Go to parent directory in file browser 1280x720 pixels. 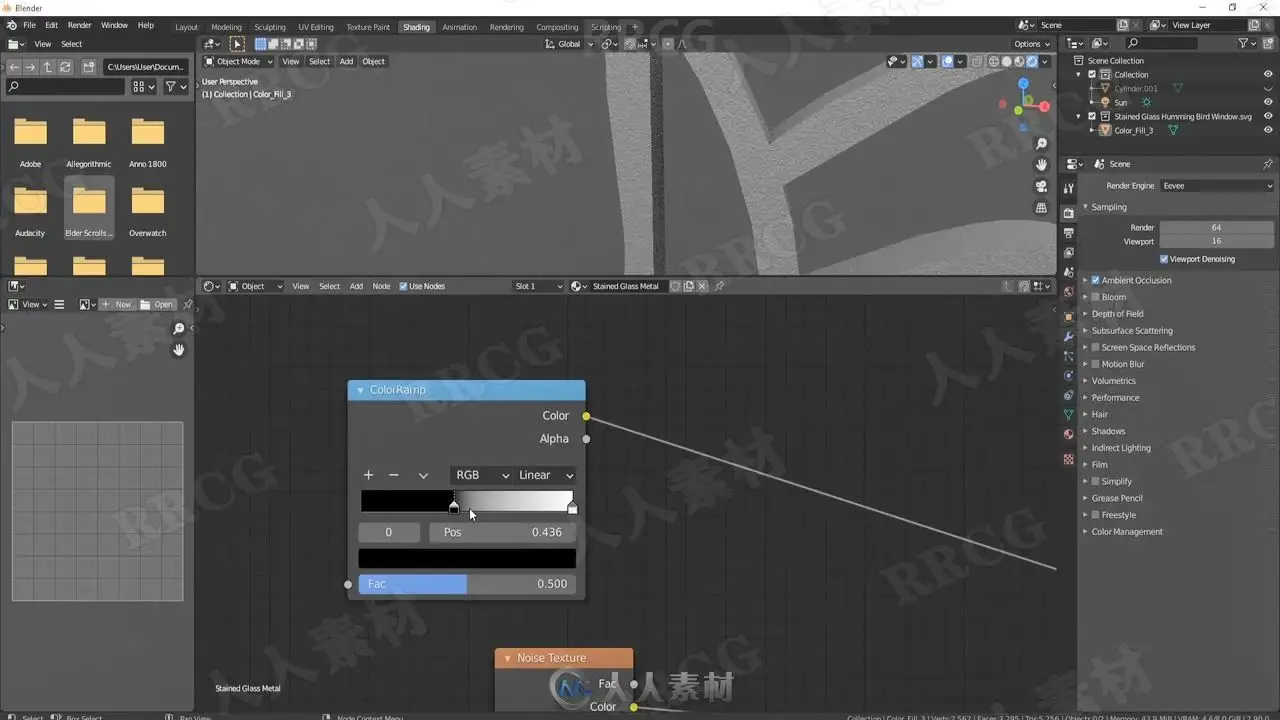(48, 67)
